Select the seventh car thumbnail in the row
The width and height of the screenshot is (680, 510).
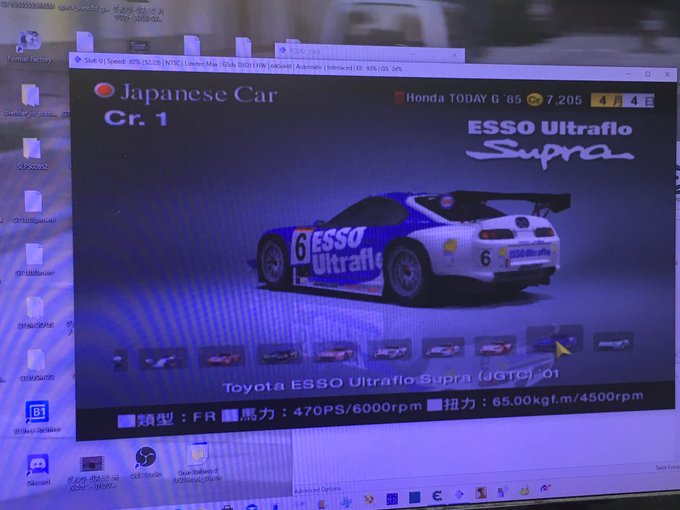point(443,348)
